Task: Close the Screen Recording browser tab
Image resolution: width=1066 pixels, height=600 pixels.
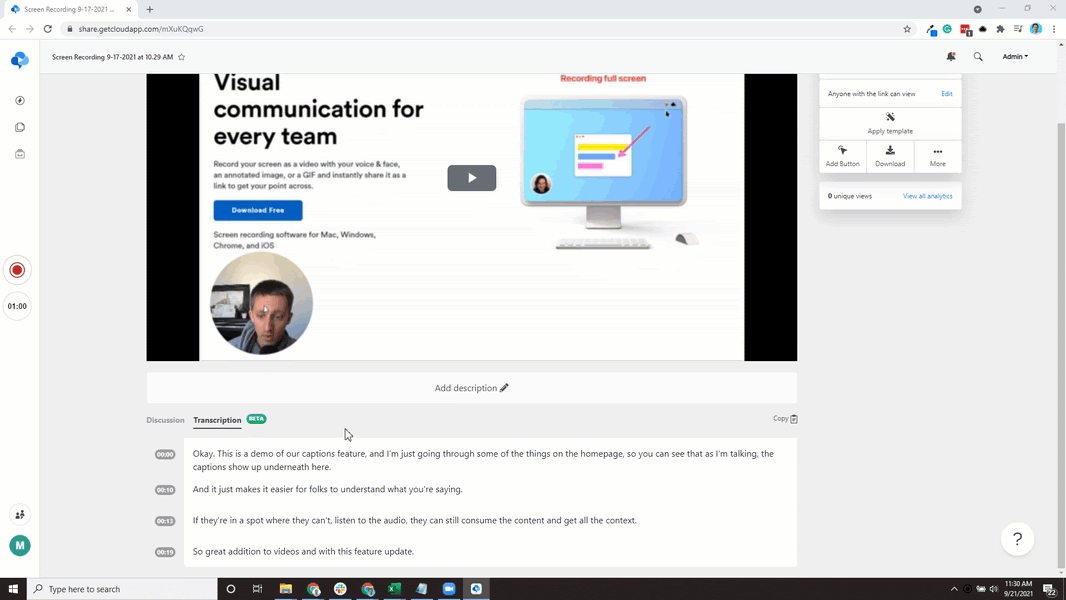Action: click(128, 10)
